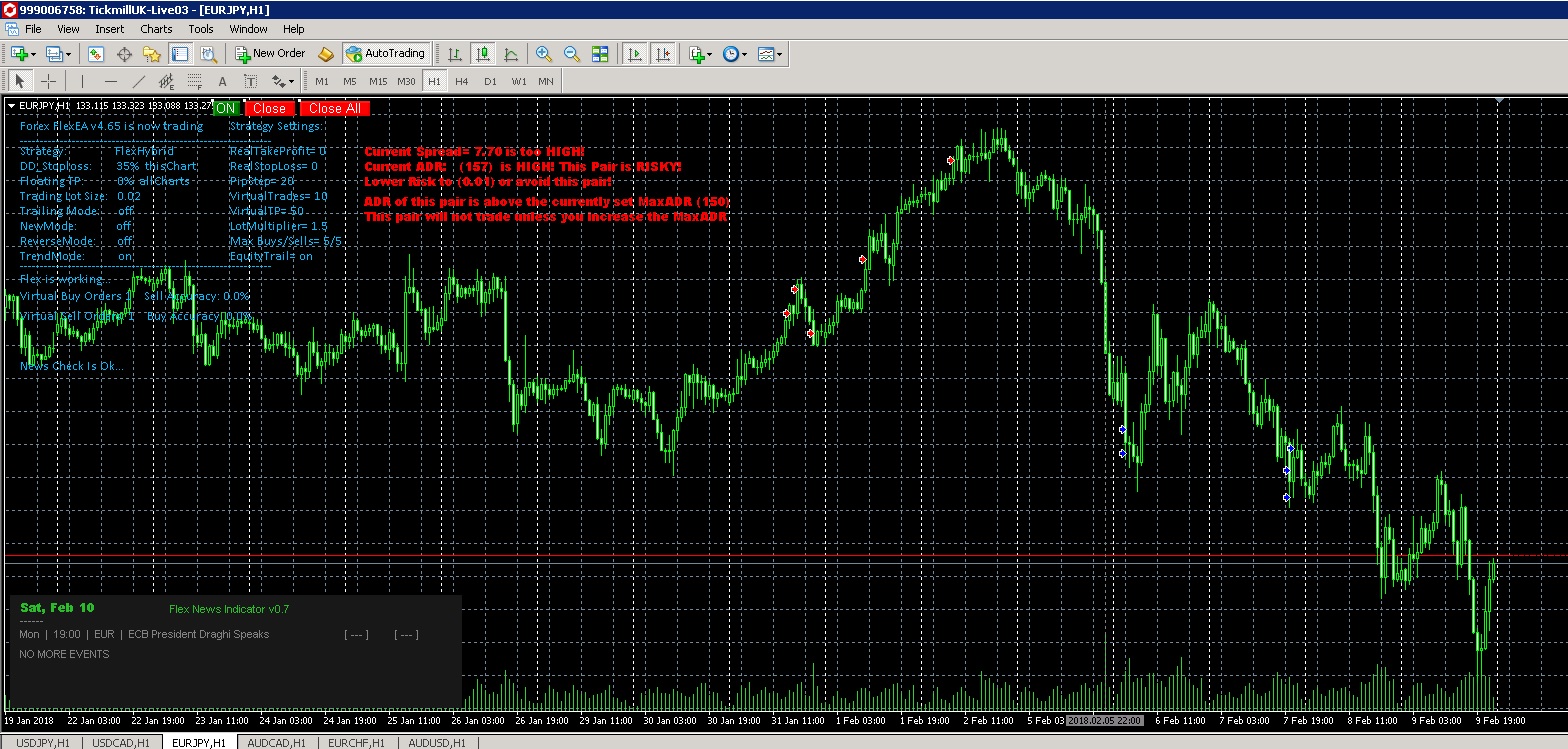Open the Market Watch window icon

click(97, 54)
